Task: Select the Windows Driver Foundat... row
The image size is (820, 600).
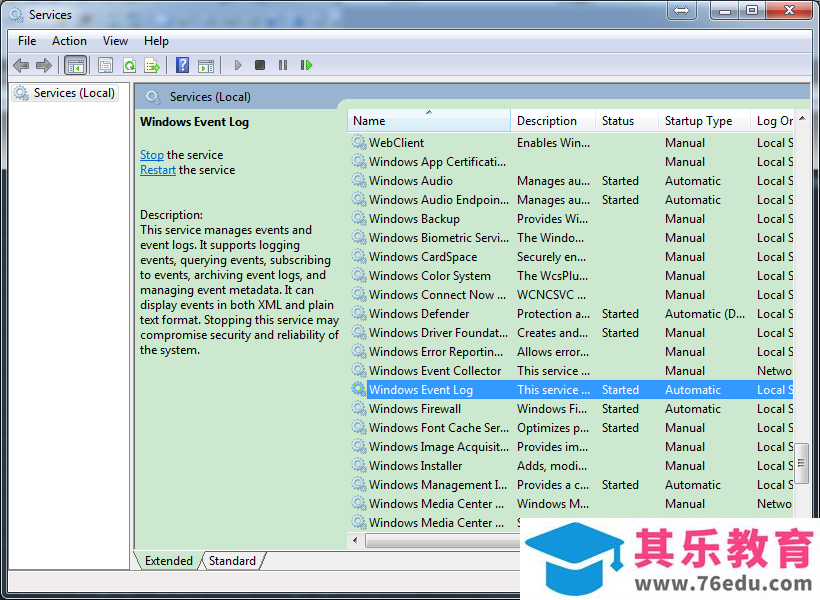Action: point(572,332)
